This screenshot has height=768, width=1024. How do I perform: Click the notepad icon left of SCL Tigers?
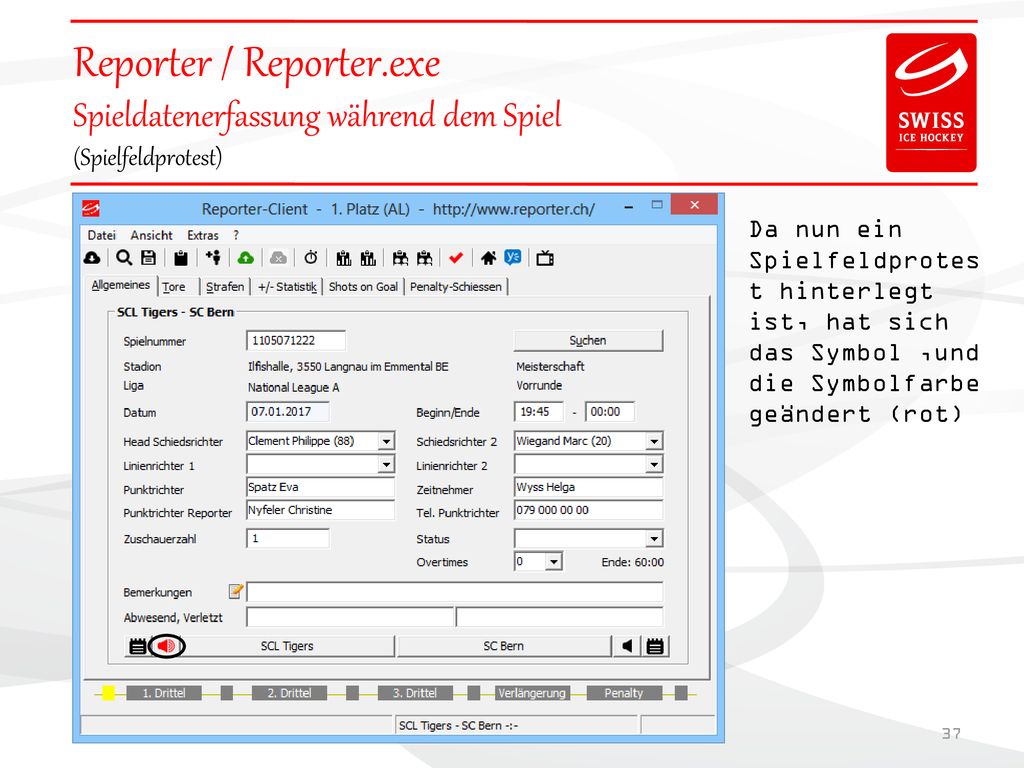click(137, 647)
